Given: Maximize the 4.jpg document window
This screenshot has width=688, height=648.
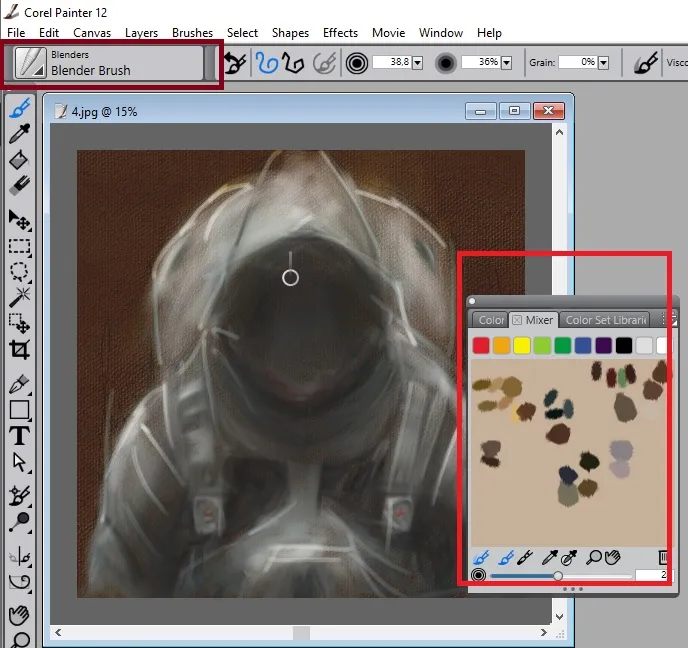Looking at the screenshot, I should [514, 111].
